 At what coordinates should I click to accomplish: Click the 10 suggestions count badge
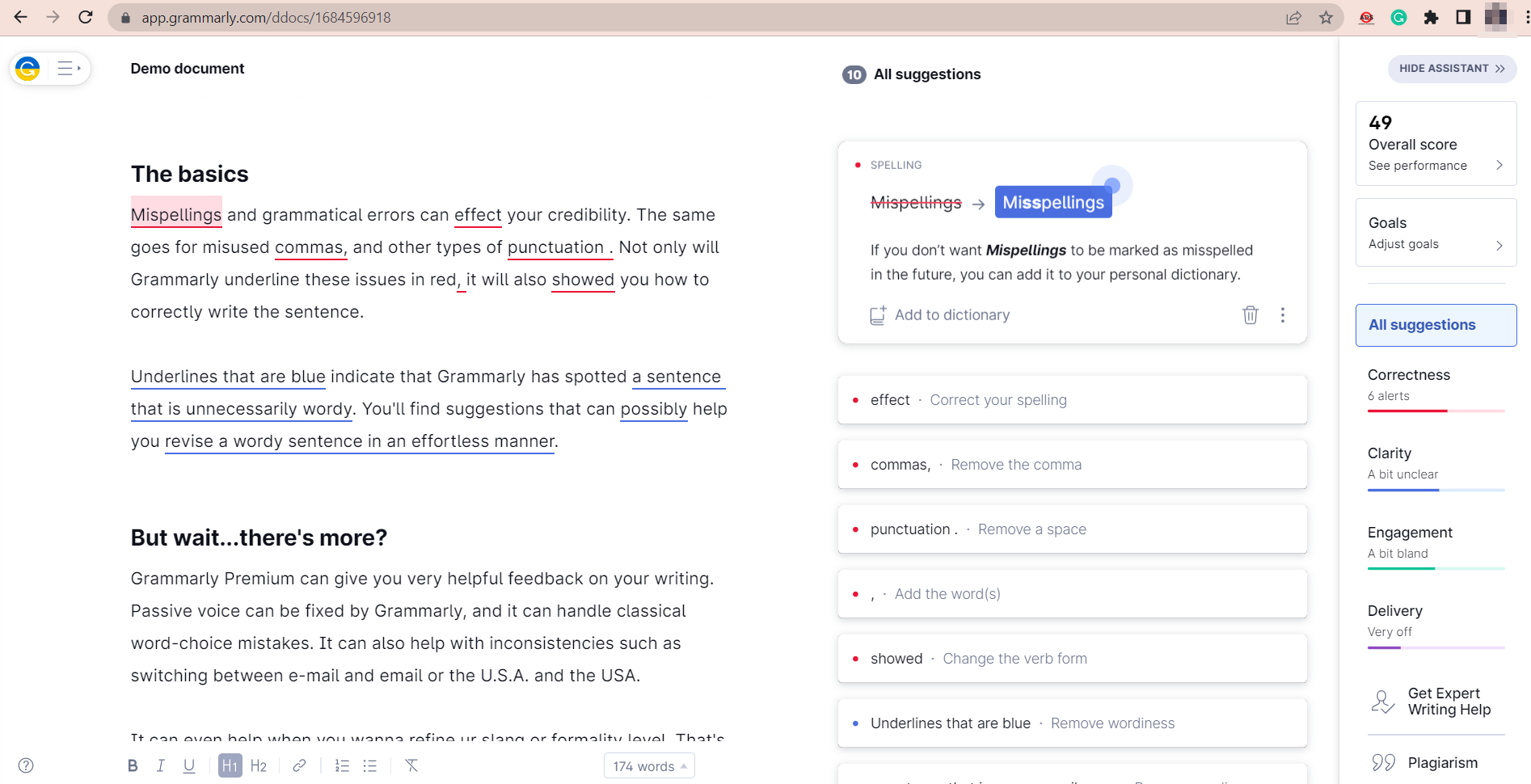[x=854, y=74]
